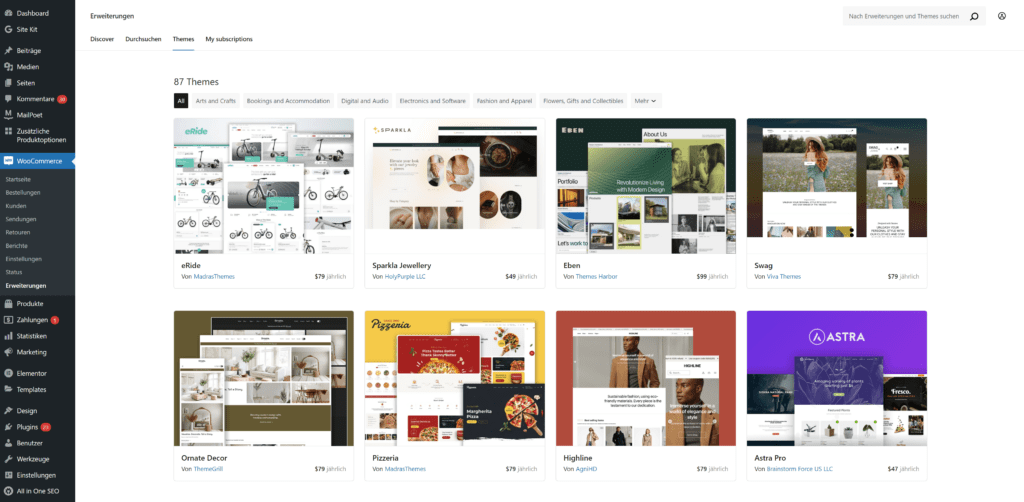This screenshot has width=1024, height=502.
Task: Open the Brainstorm Force US LLC link
Action: pyautogui.click(x=800, y=469)
